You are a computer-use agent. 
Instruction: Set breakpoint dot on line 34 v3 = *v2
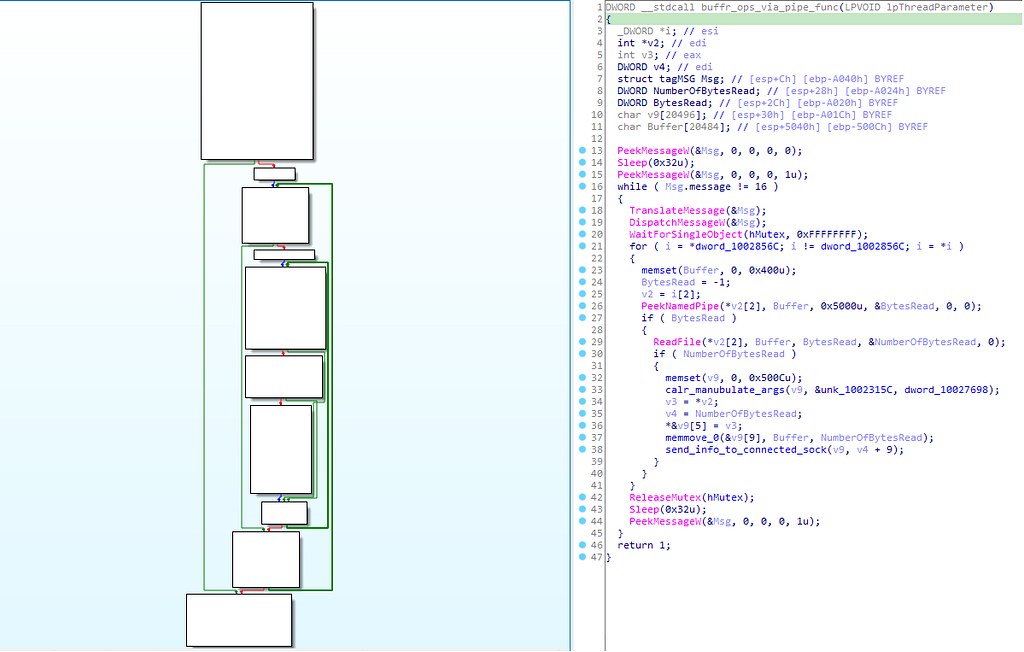click(583, 401)
